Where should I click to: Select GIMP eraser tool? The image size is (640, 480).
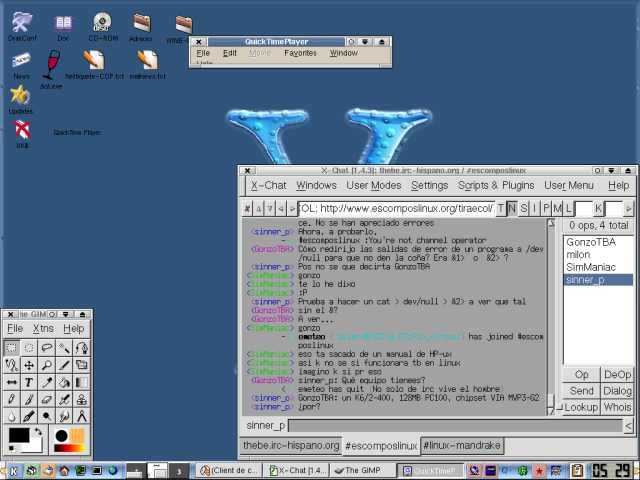point(47,399)
